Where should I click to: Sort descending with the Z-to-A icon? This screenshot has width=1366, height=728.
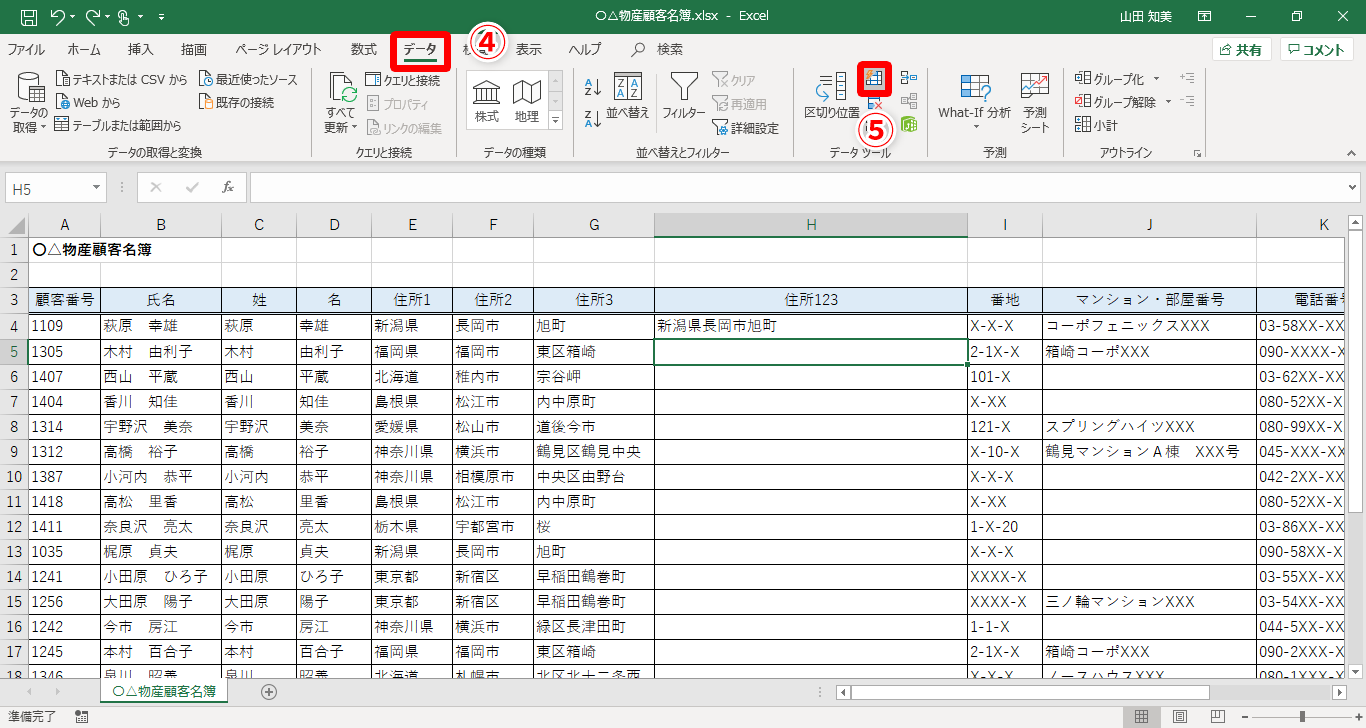[592, 118]
